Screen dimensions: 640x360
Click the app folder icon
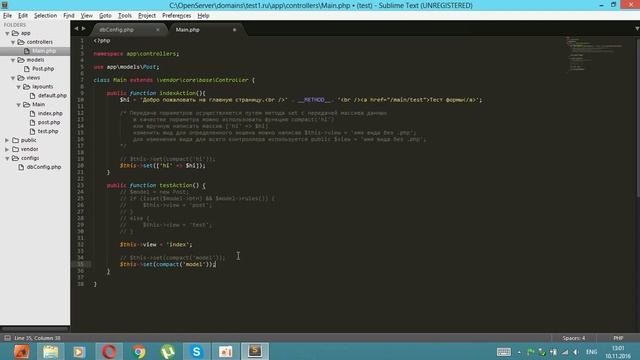click(x=16, y=33)
